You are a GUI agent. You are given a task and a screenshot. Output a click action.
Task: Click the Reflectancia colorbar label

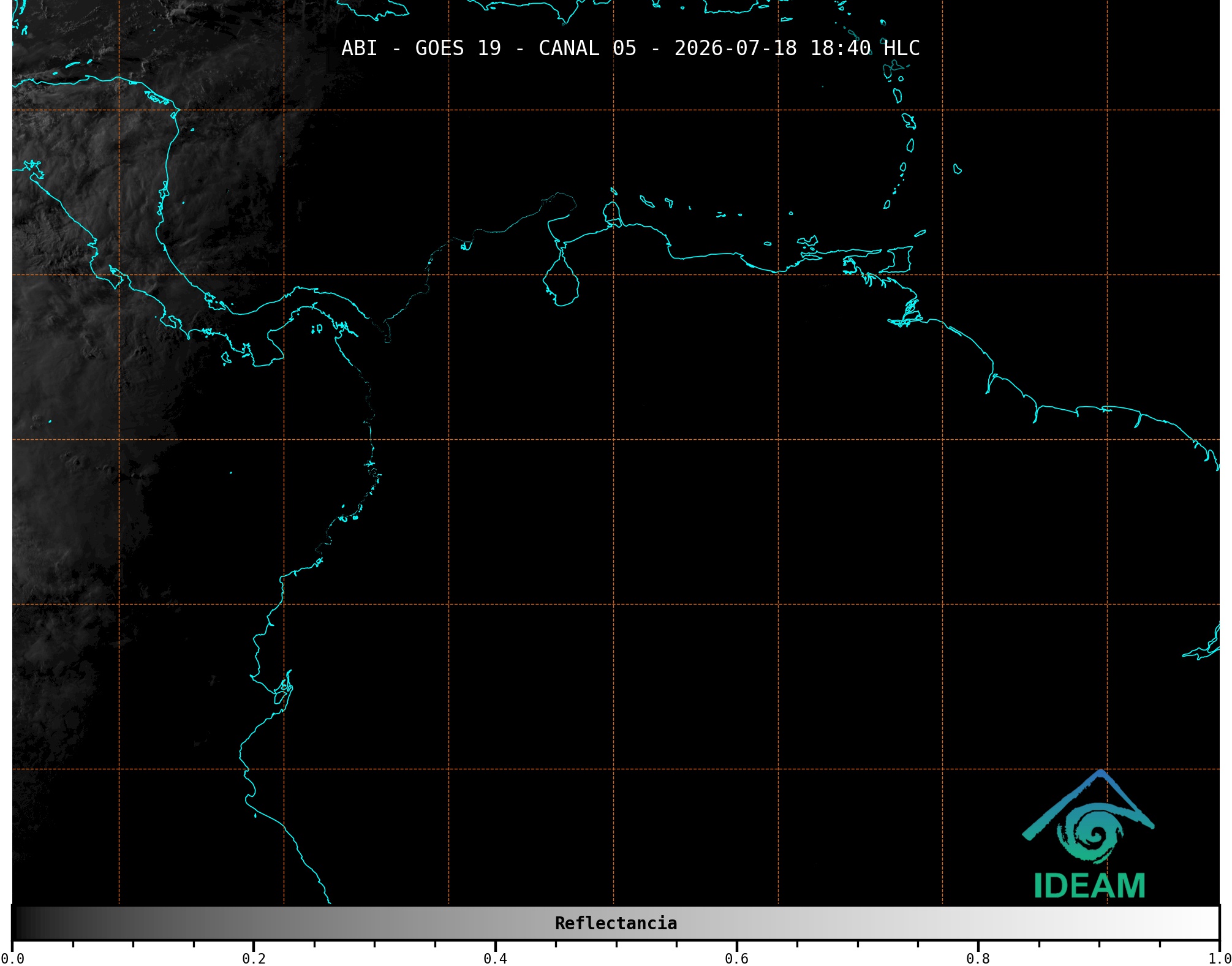616,923
